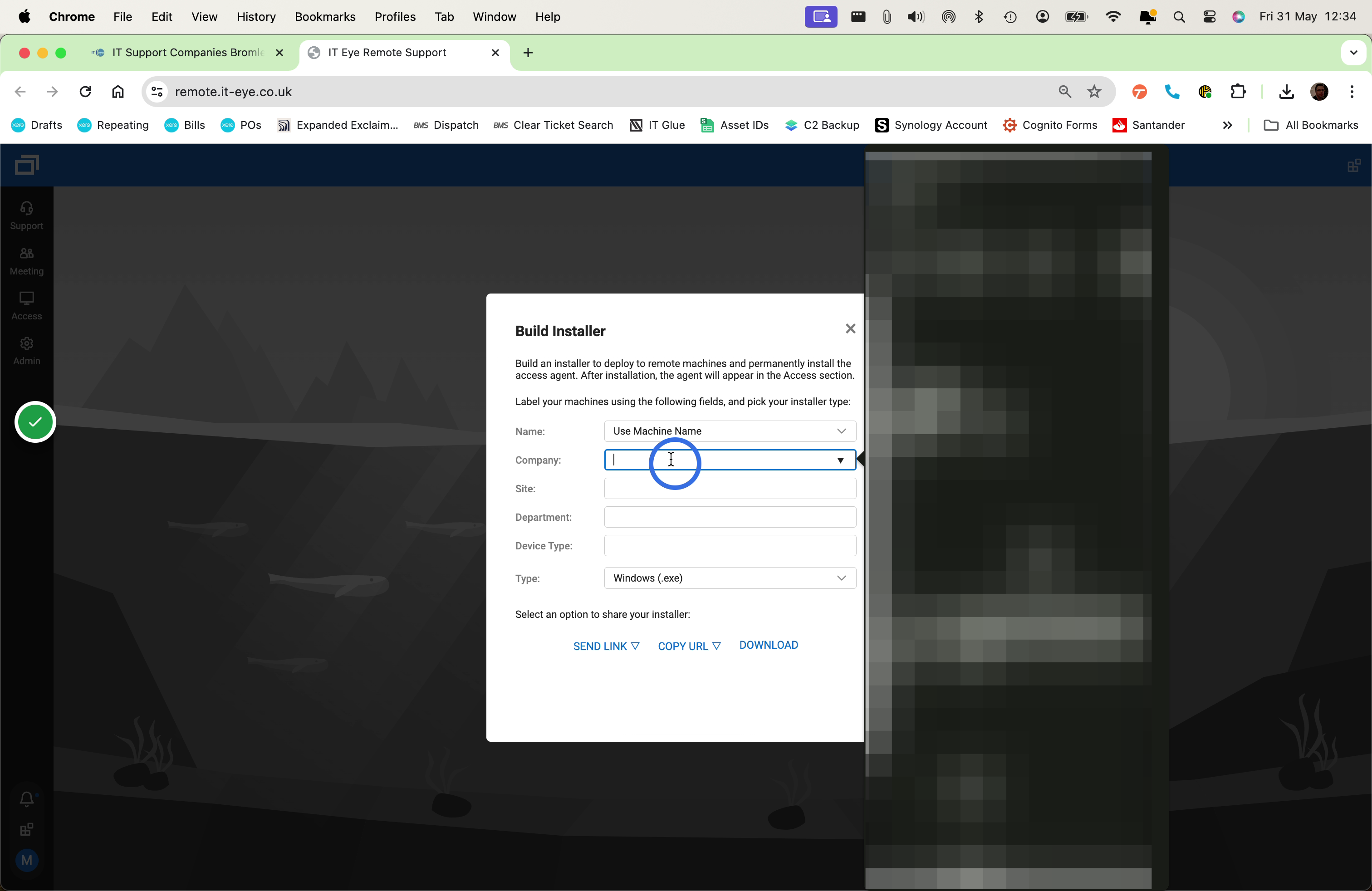Open macOS Control Center
The image size is (1372, 891).
(x=1210, y=17)
